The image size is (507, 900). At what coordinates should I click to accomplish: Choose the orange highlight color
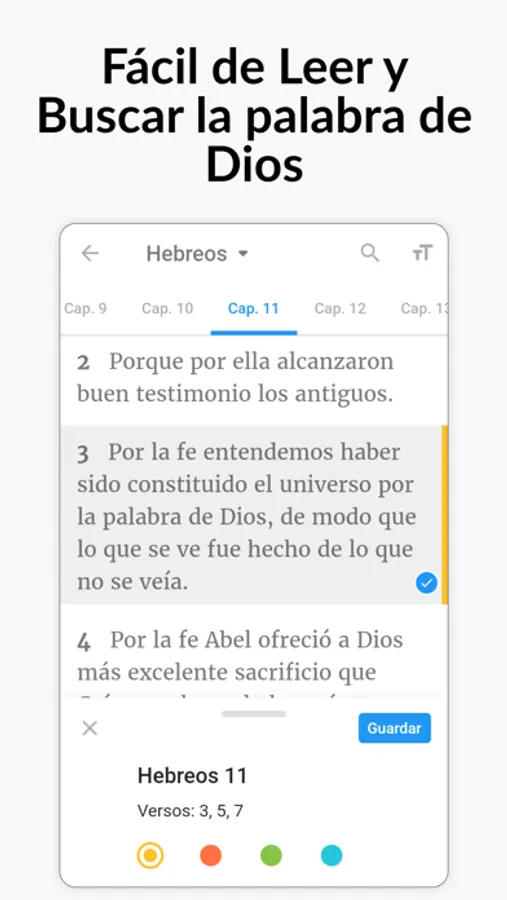tap(211, 855)
